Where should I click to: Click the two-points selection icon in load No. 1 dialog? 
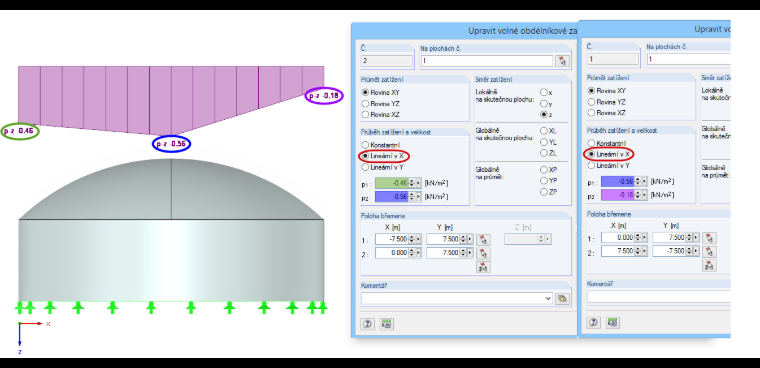(x=709, y=265)
